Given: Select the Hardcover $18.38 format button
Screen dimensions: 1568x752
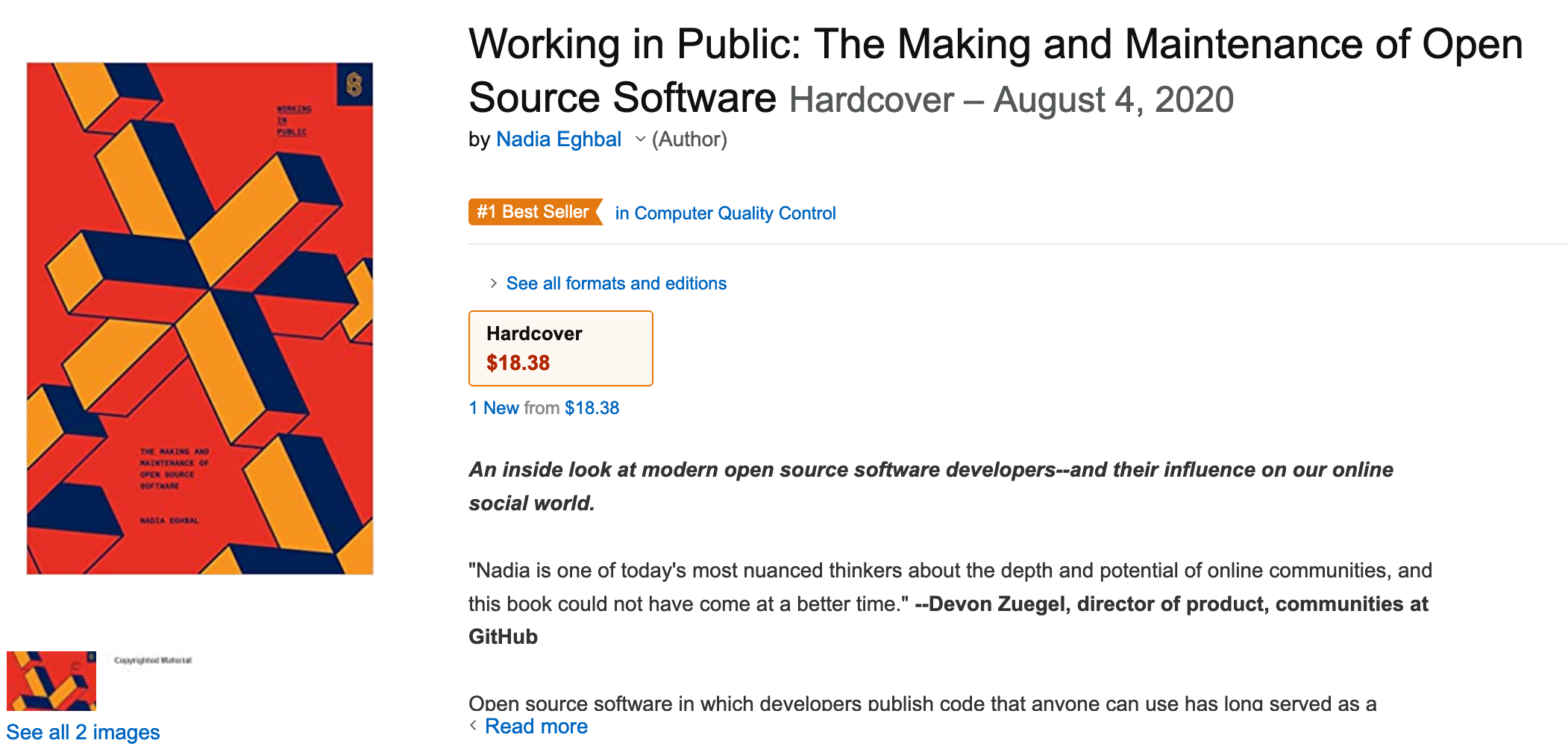Looking at the screenshot, I should 560,348.
